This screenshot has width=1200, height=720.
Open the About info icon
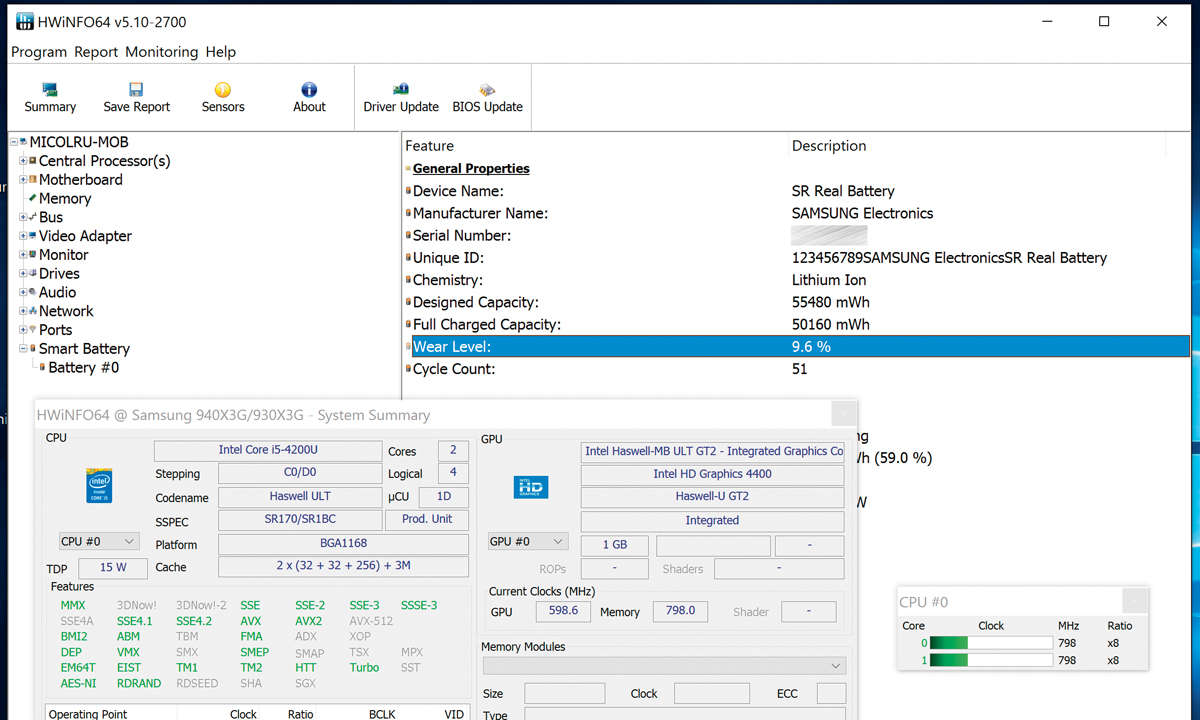click(x=309, y=98)
